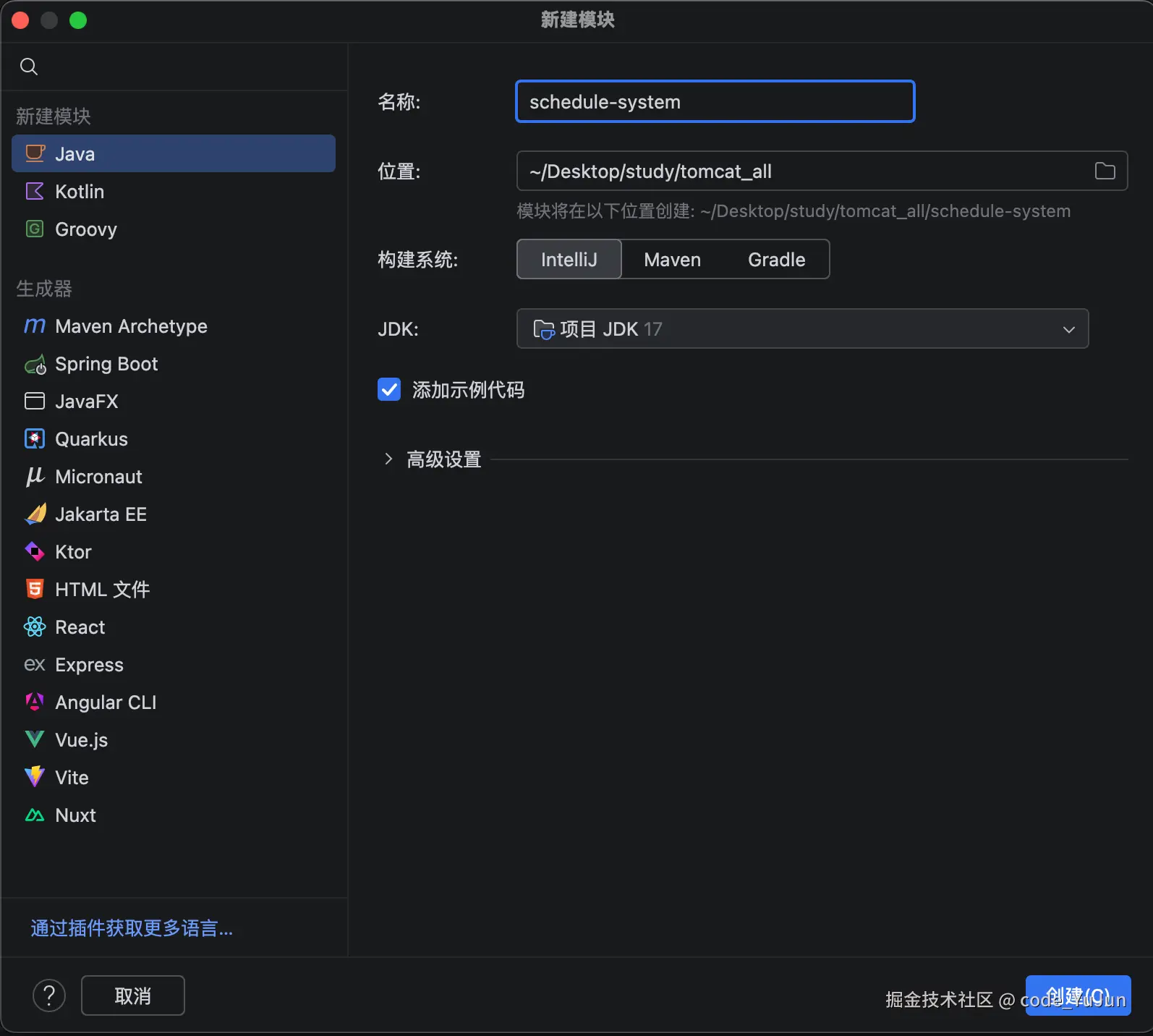The width and height of the screenshot is (1153, 1036).
Task: Choose Jakarta EE generator
Action: click(x=174, y=514)
